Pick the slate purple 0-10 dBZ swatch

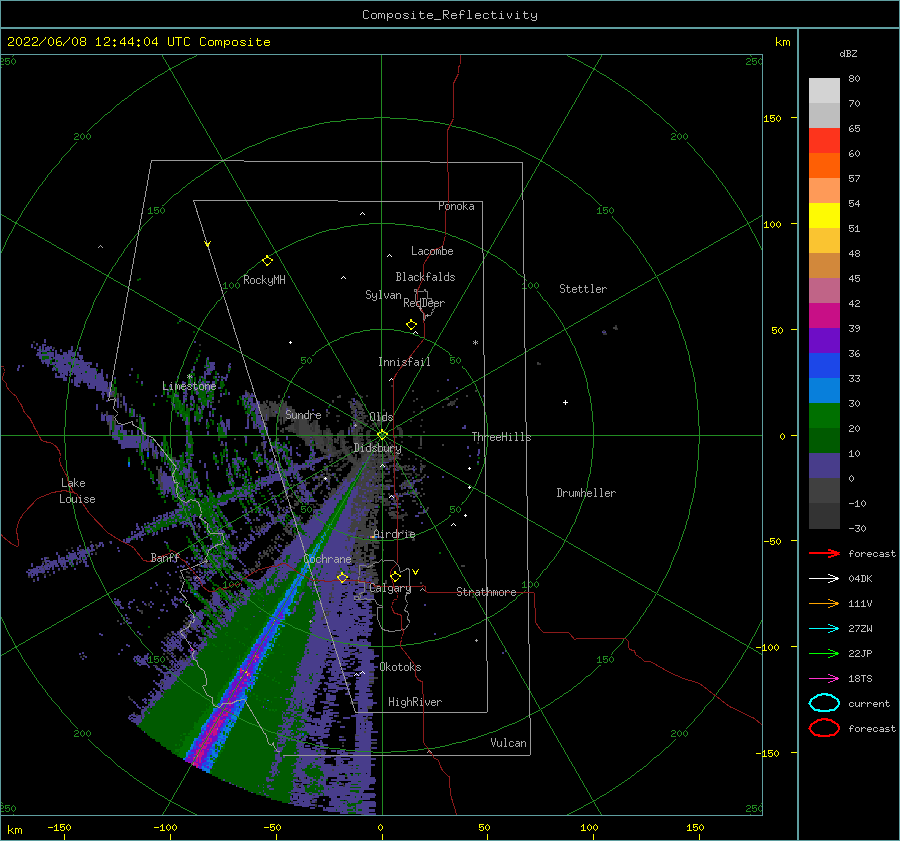tap(824, 466)
